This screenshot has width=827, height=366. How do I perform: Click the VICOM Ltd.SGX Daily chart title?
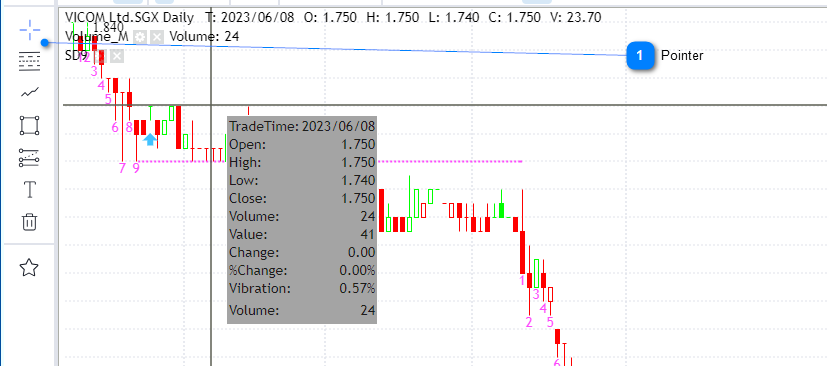(129, 17)
